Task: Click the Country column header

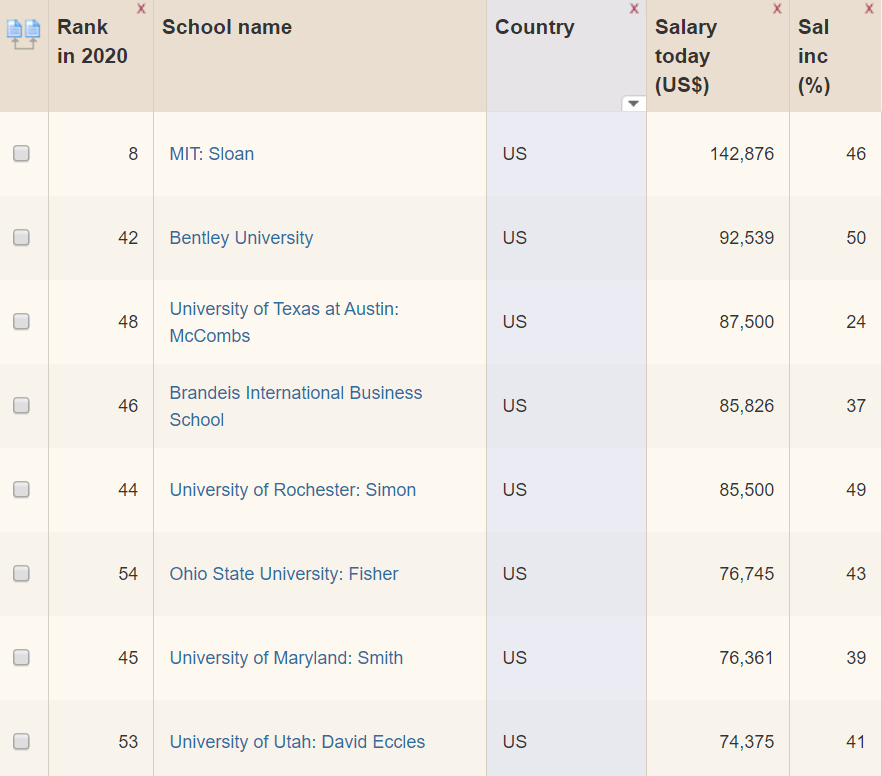Action: point(534,27)
